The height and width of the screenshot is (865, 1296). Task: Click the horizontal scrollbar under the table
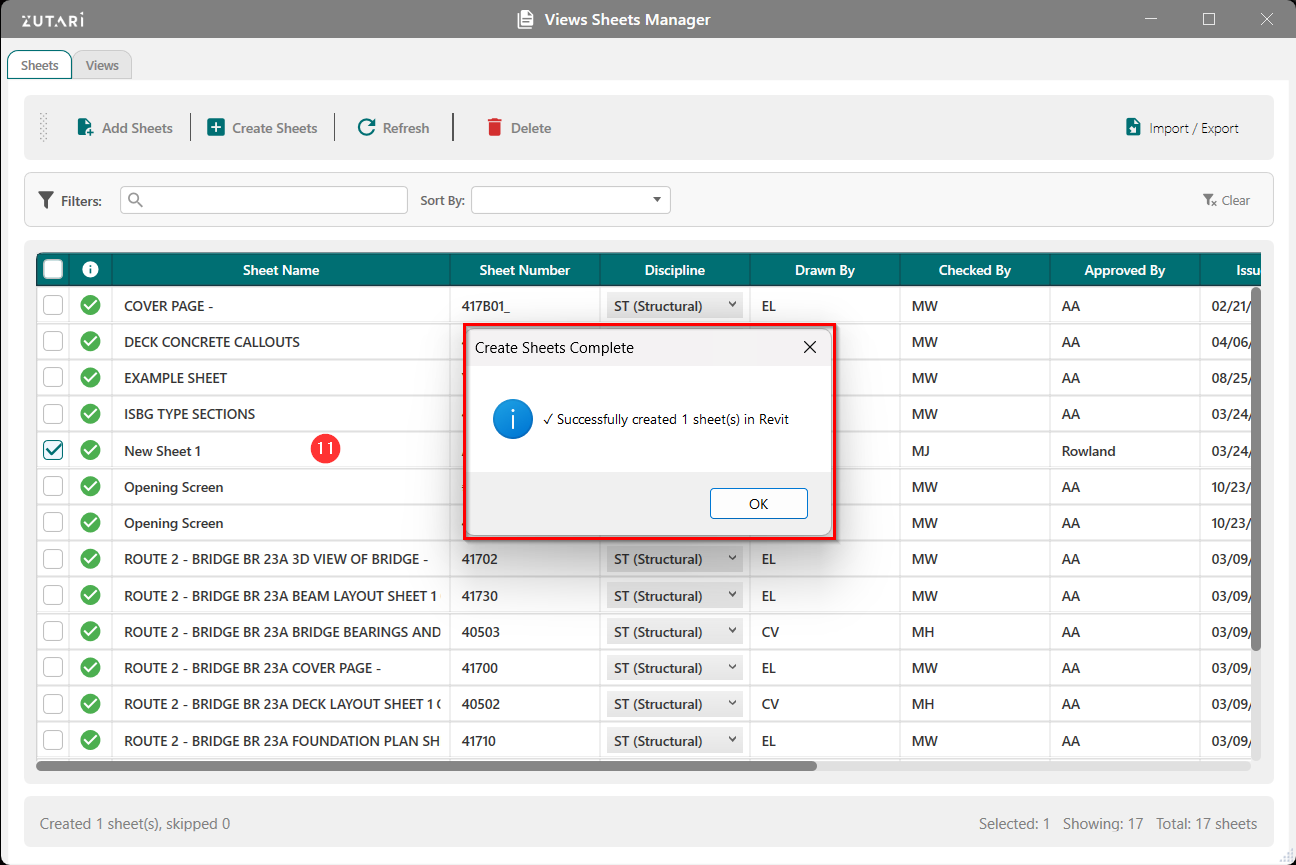tap(426, 766)
